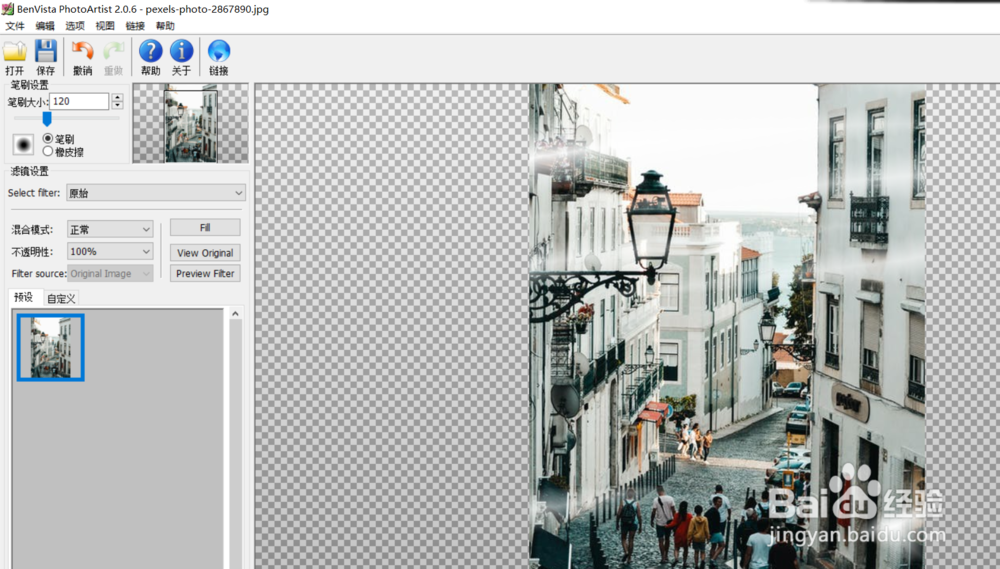Click the navigator preview thumbnail
Image resolution: width=1000 pixels, height=569 pixels.
(191, 123)
